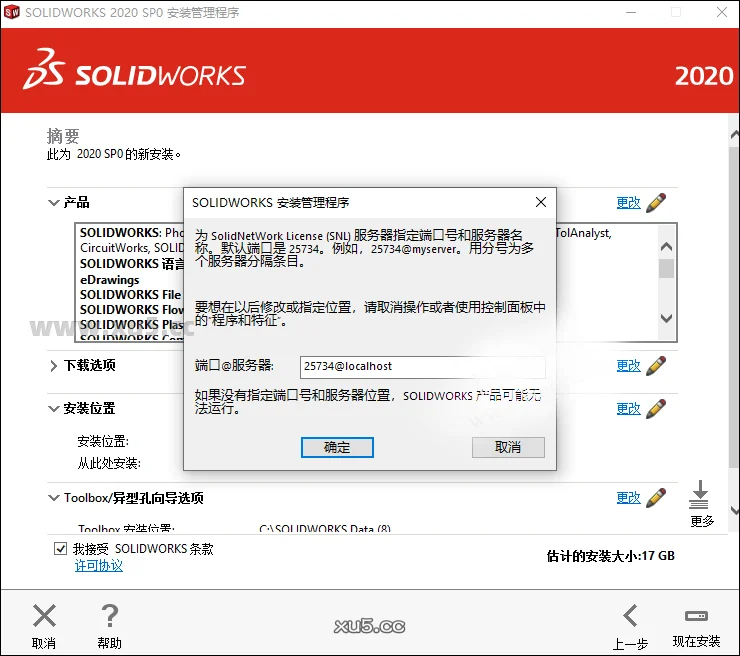Open the 许可协议 link

[99, 566]
